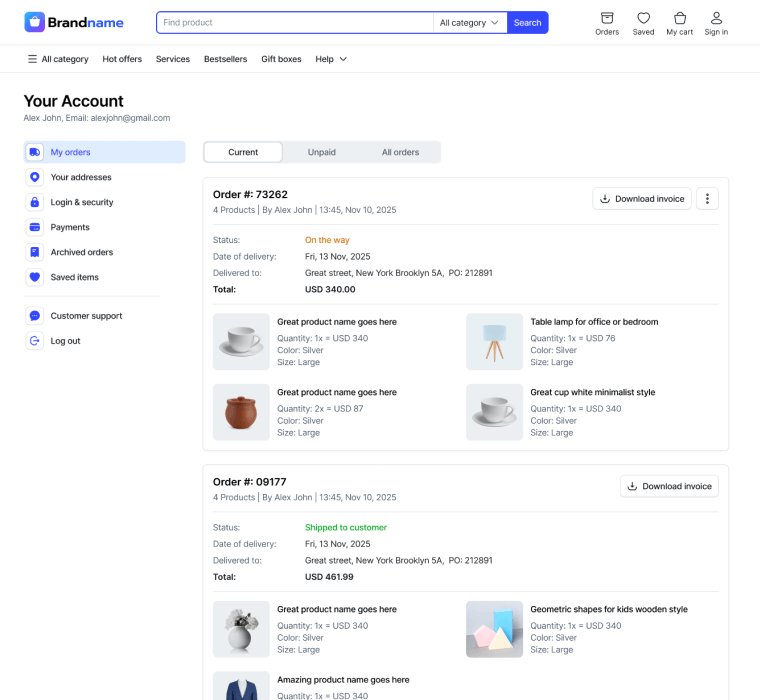Click the Payments card icon
This screenshot has width=760, height=700.
34,227
